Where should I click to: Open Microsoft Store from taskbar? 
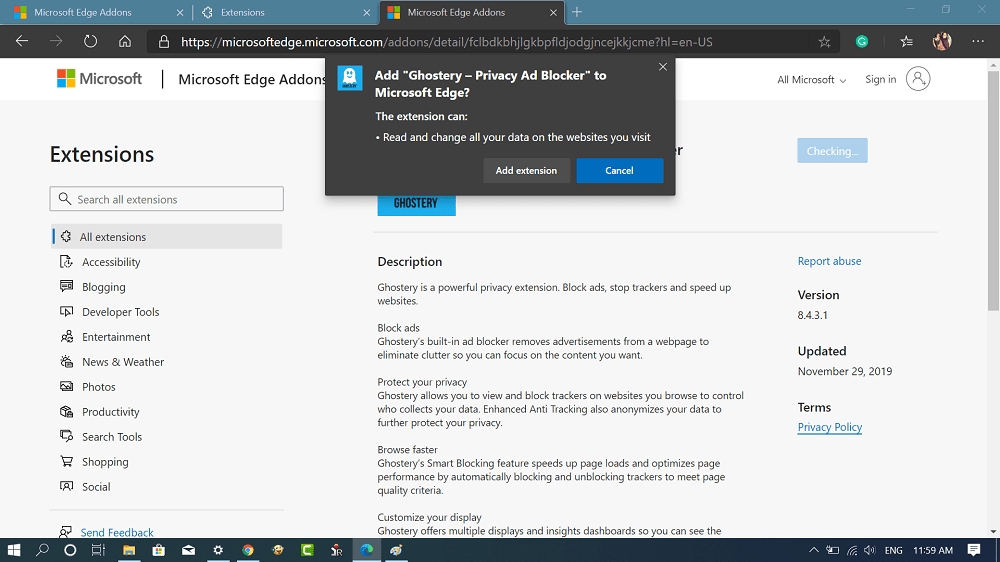coord(158,550)
